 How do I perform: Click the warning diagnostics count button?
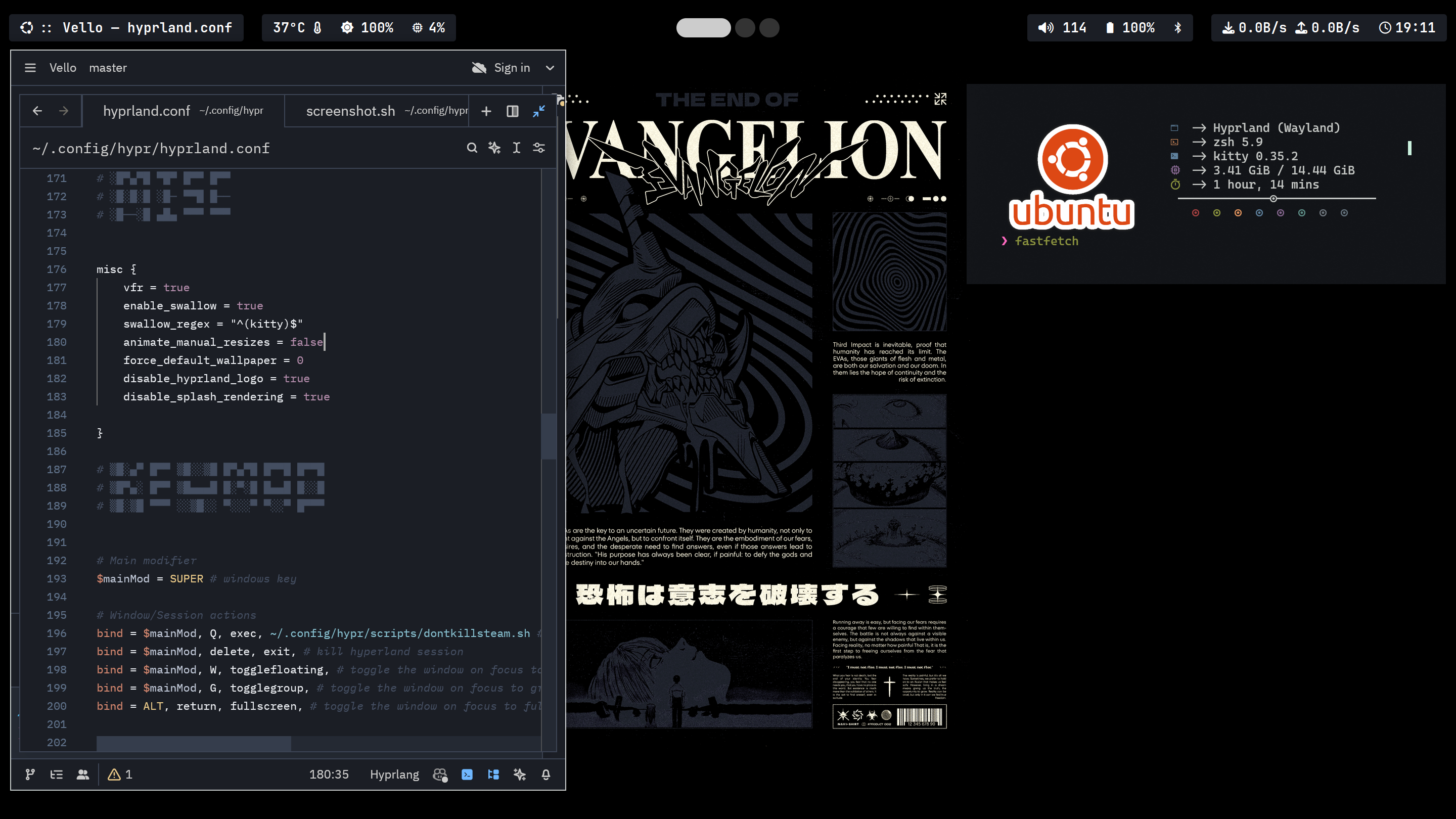click(120, 775)
